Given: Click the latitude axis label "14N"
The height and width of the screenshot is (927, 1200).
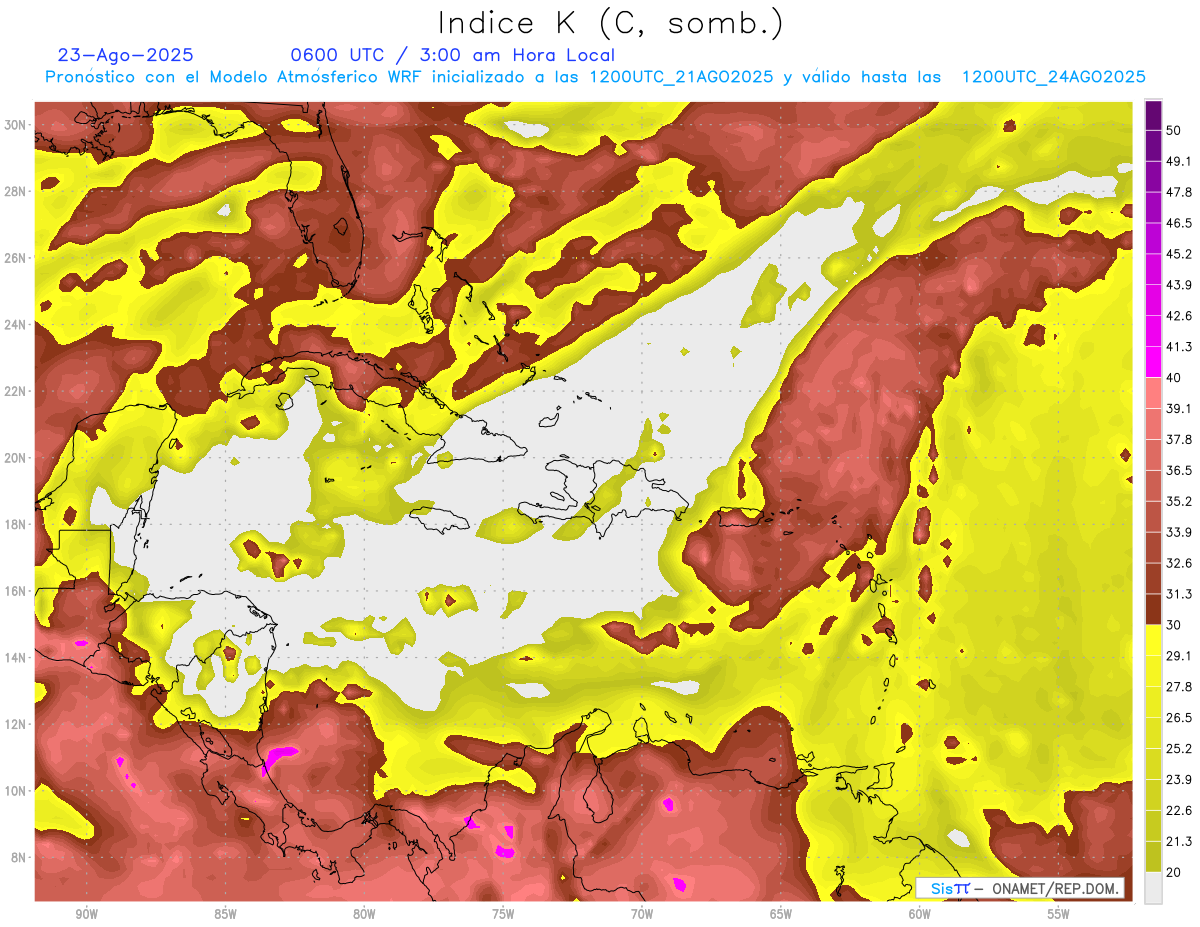Looking at the screenshot, I should click(x=15, y=657).
